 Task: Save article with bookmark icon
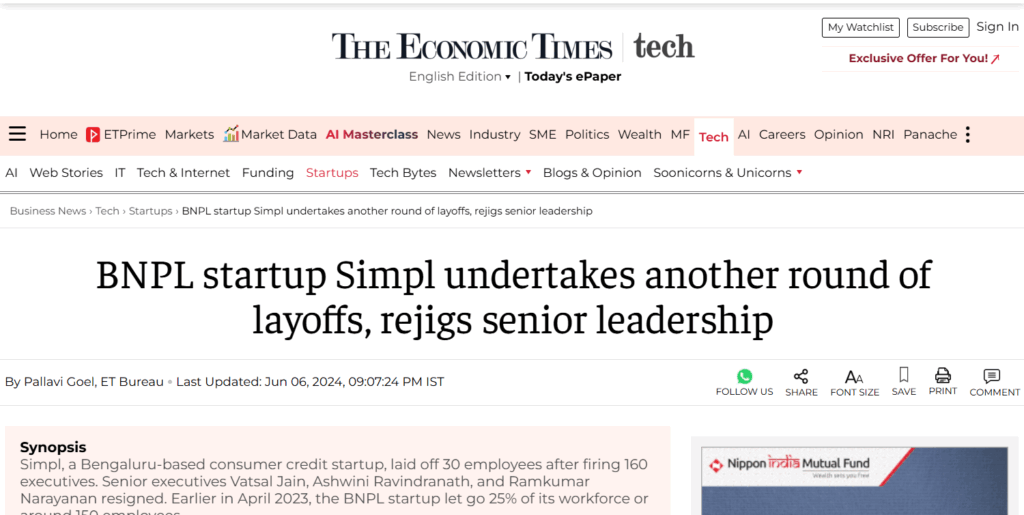[x=904, y=375]
